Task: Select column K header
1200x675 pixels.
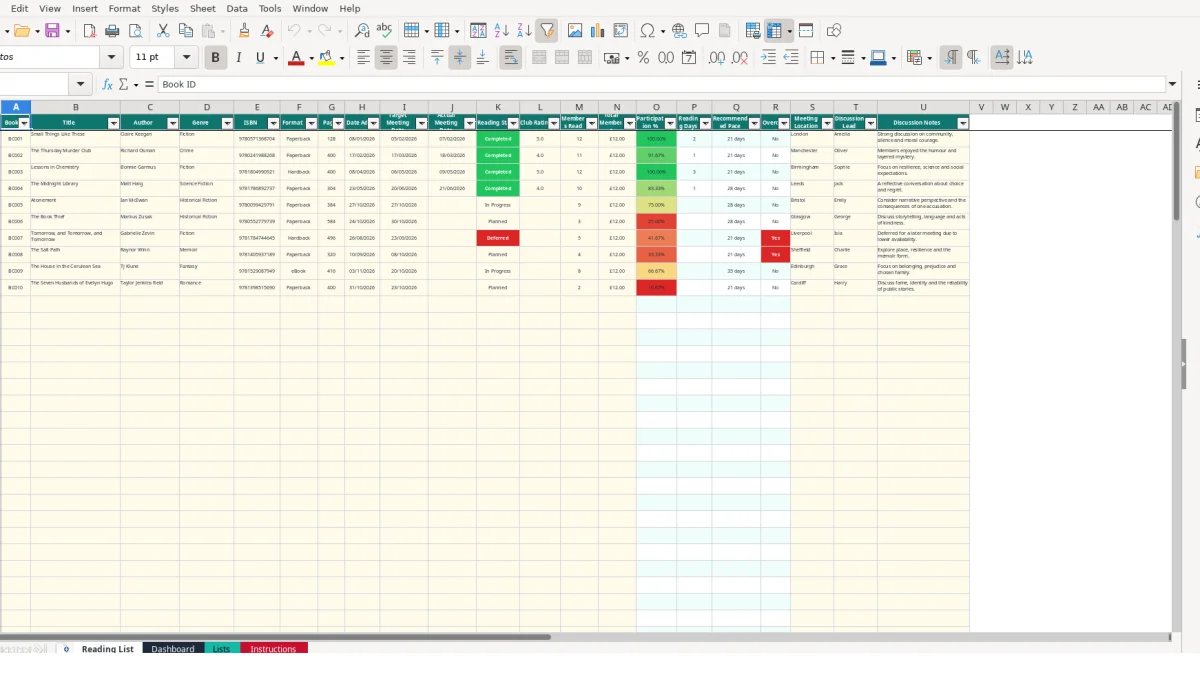Action: (x=498, y=107)
